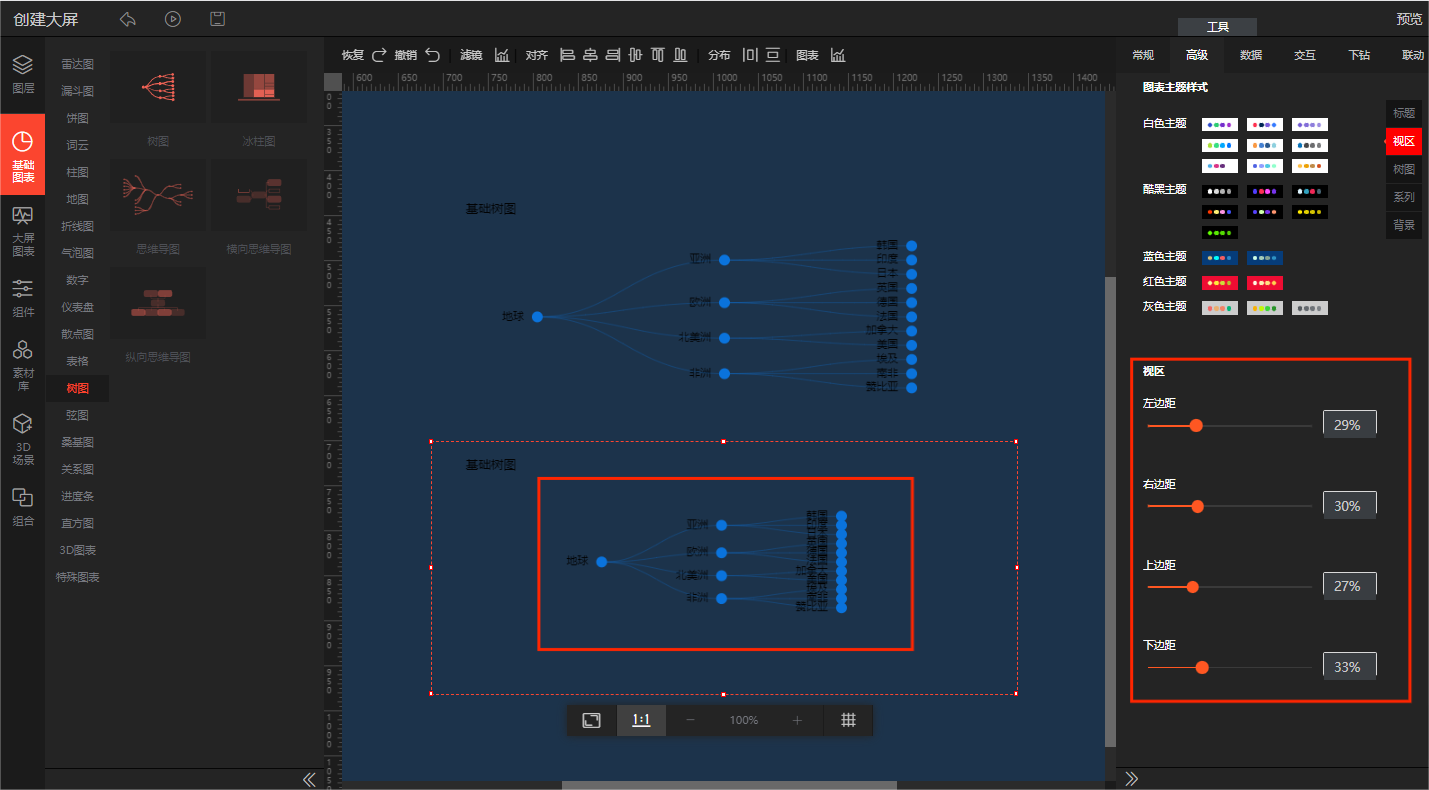Screen dimensions: 1429x790
Task: Open the 素材库 material library
Action: (x=22, y=365)
